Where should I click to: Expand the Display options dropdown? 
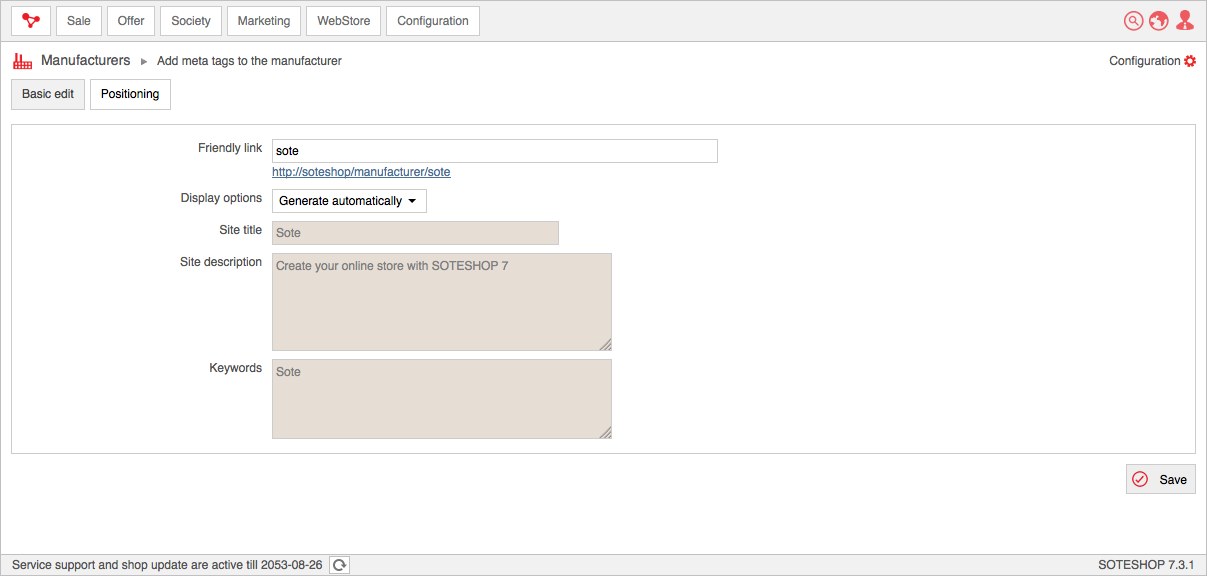coord(349,201)
